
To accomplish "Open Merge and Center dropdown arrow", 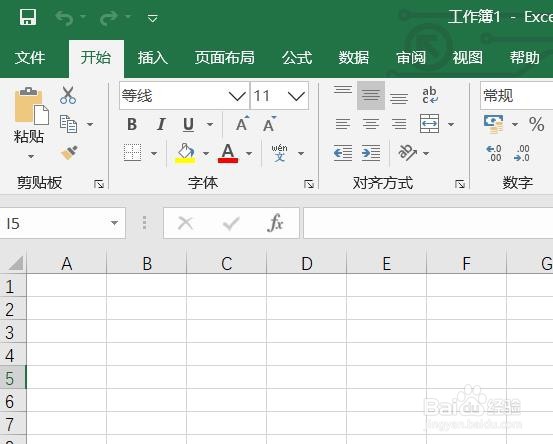I will point(451,124).
